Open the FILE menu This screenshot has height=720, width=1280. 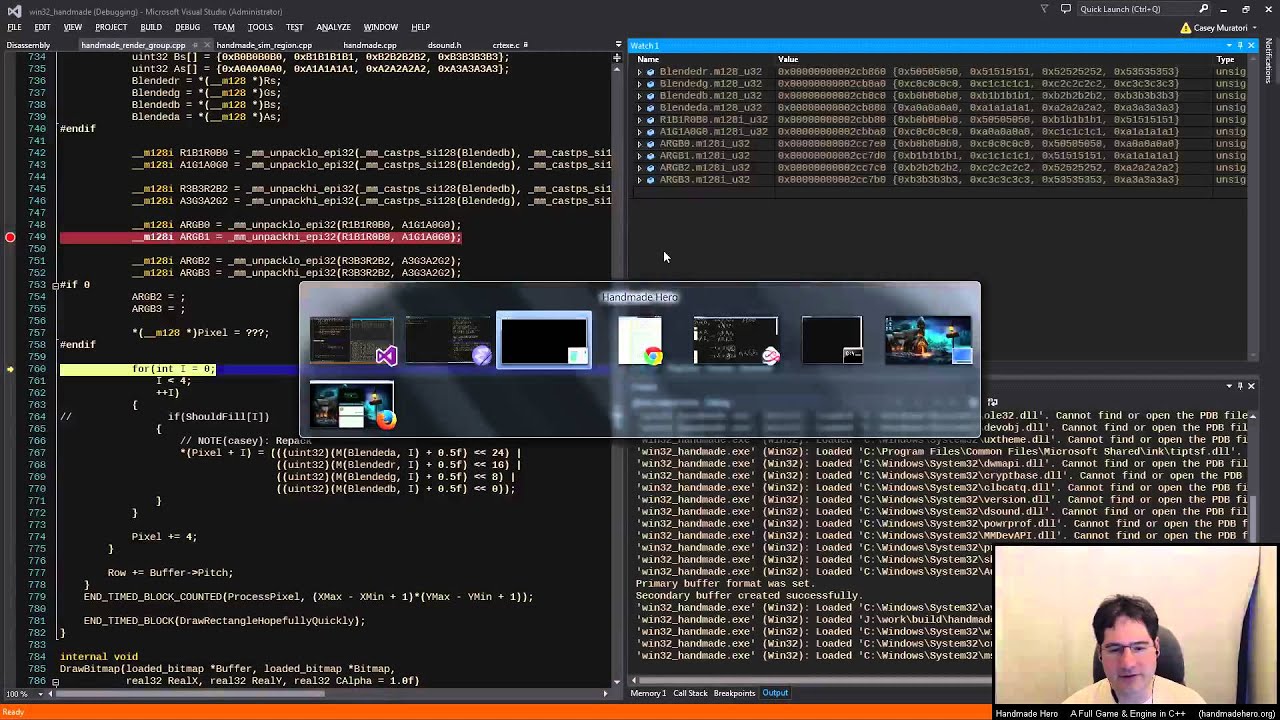[15, 27]
